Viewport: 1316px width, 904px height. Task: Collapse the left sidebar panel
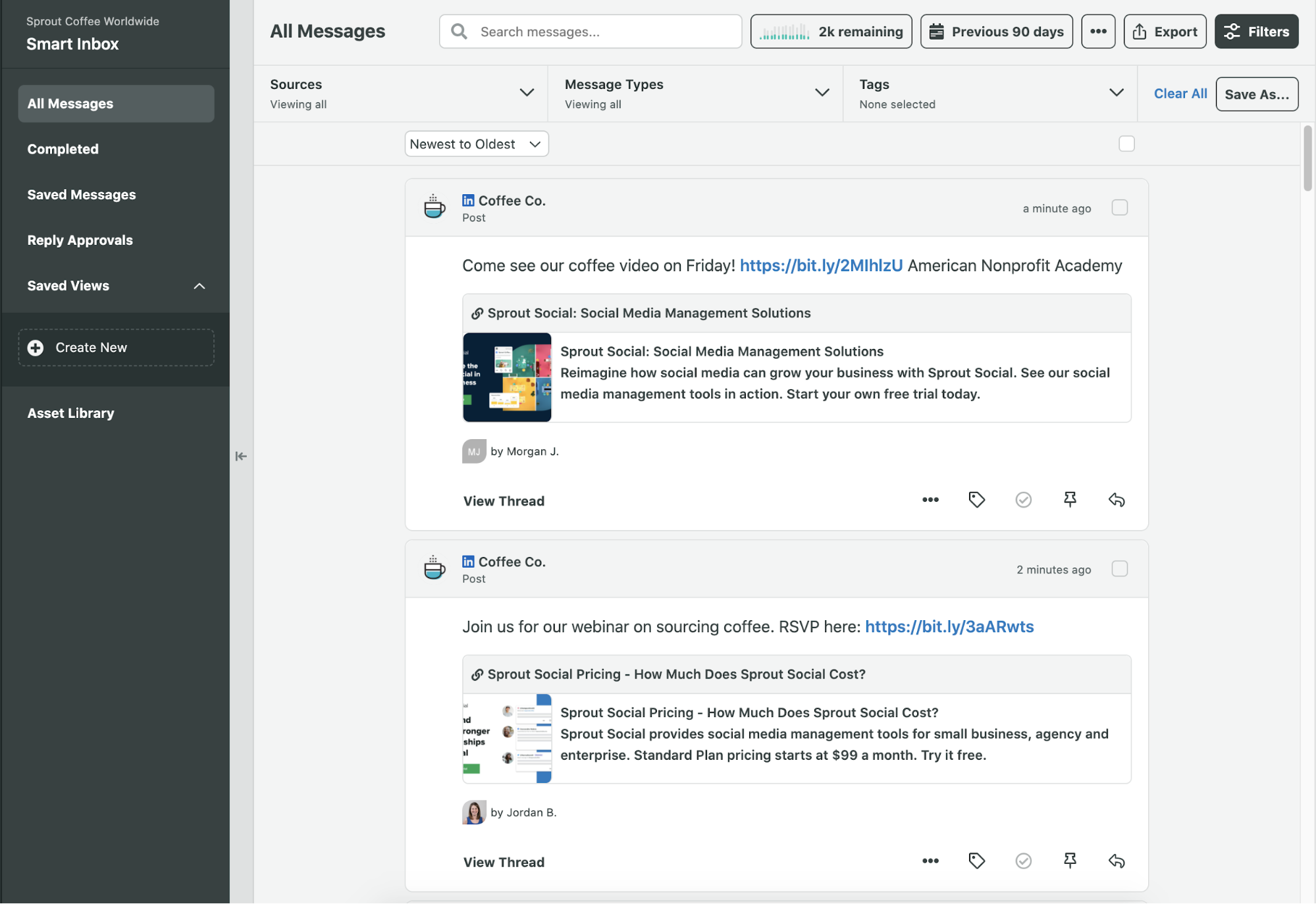pyautogui.click(x=241, y=456)
